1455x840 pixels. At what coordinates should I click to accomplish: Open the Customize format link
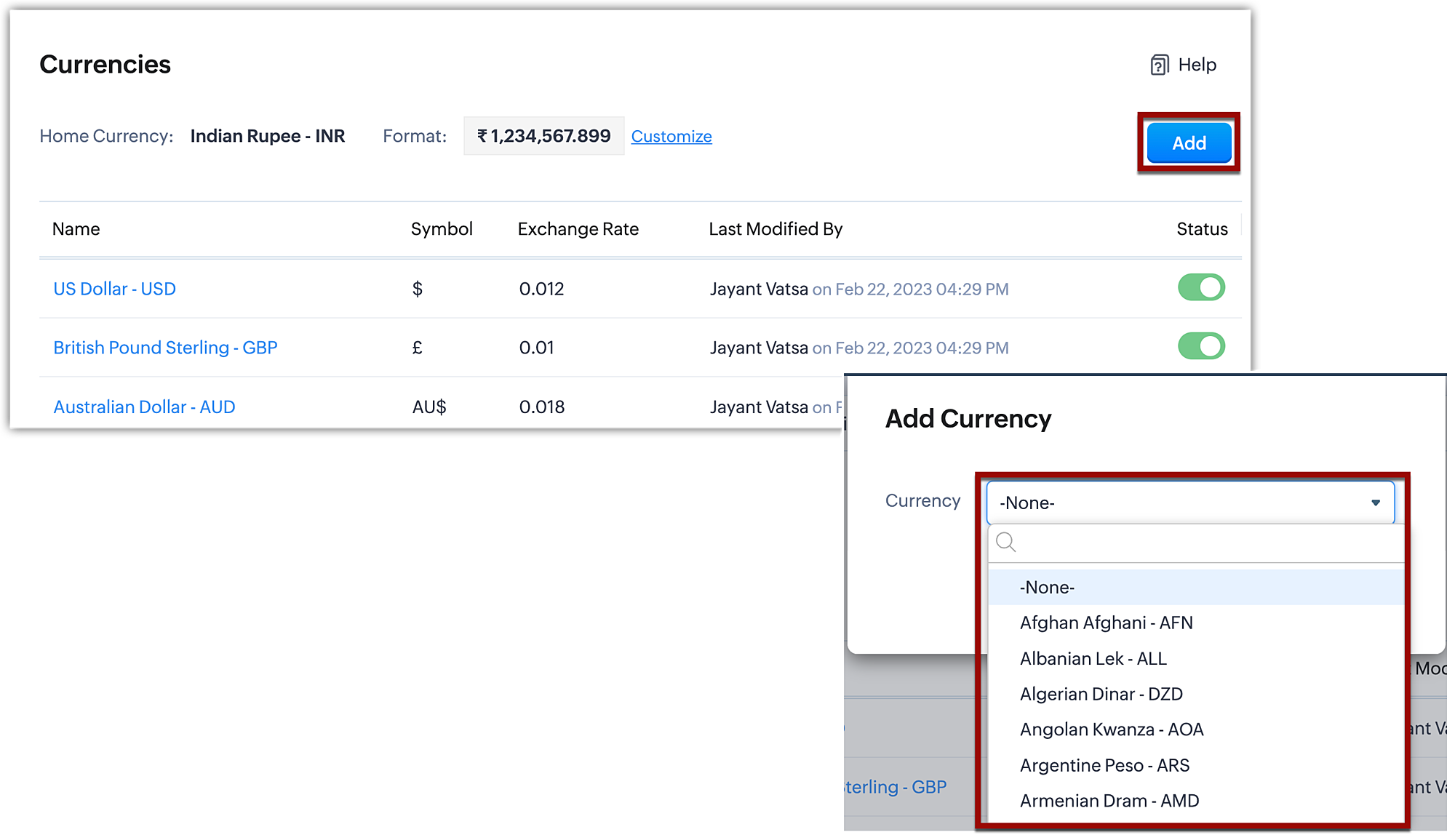[671, 136]
